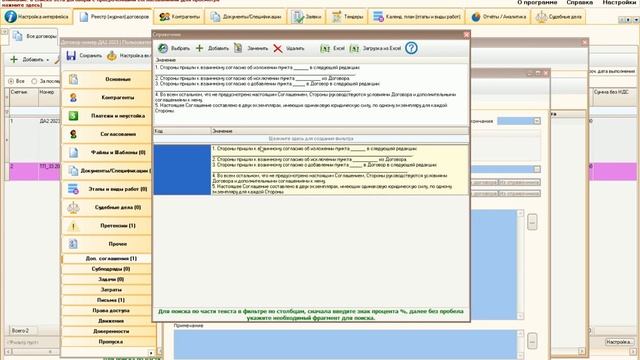Click the Календ. план calendar icon
The image size is (640, 360).
[x=378, y=17]
